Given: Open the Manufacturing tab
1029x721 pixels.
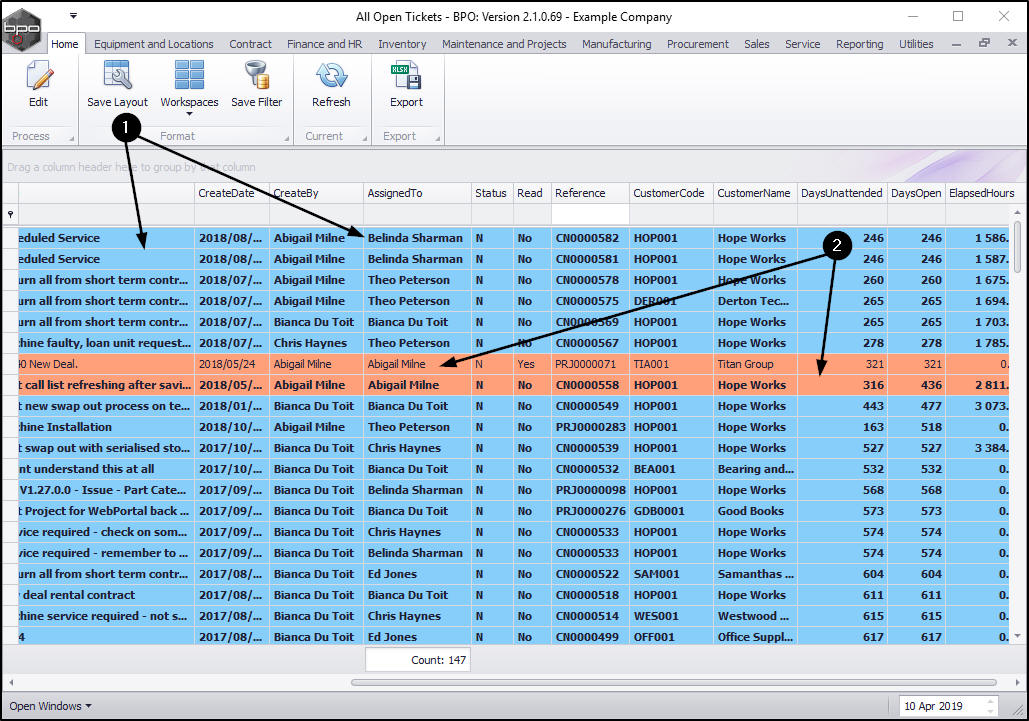Looking at the screenshot, I should coord(616,44).
